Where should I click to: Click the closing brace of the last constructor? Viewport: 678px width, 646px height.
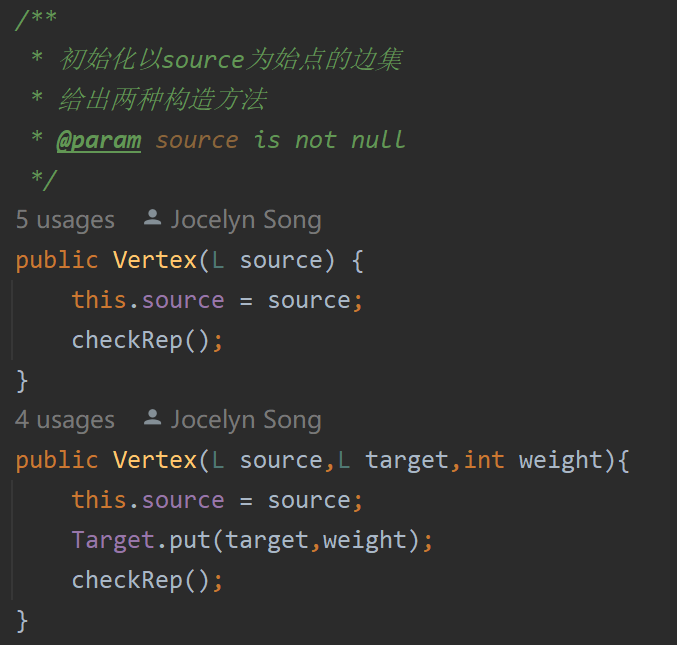pyautogui.click(x=22, y=620)
